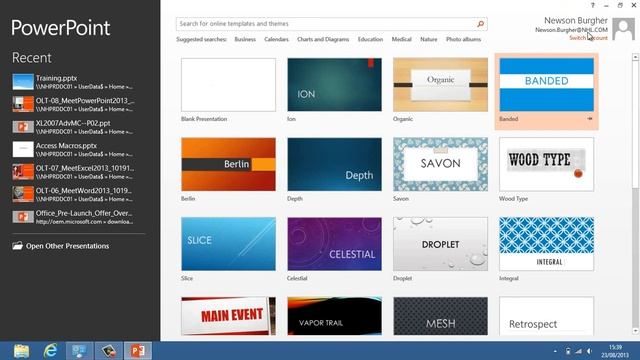Click Switch account link
Screen dimensions: 640x360
click(x=588, y=38)
